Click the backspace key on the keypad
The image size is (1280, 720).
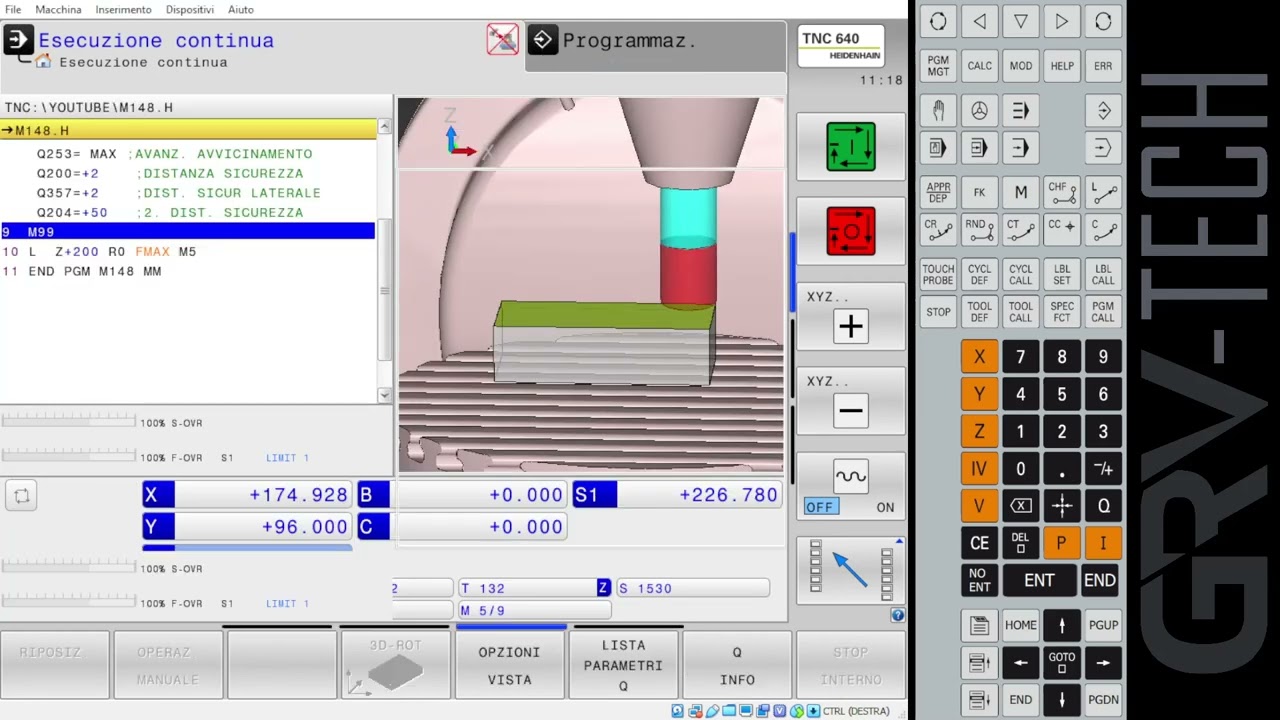coord(1020,506)
